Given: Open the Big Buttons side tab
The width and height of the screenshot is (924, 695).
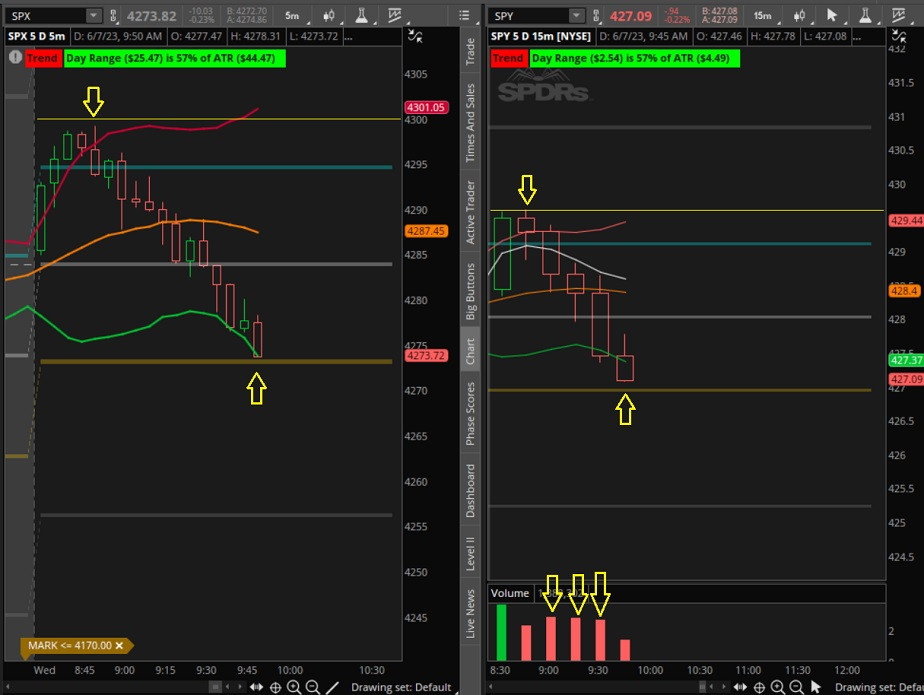Looking at the screenshot, I should pyautogui.click(x=470, y=291).
